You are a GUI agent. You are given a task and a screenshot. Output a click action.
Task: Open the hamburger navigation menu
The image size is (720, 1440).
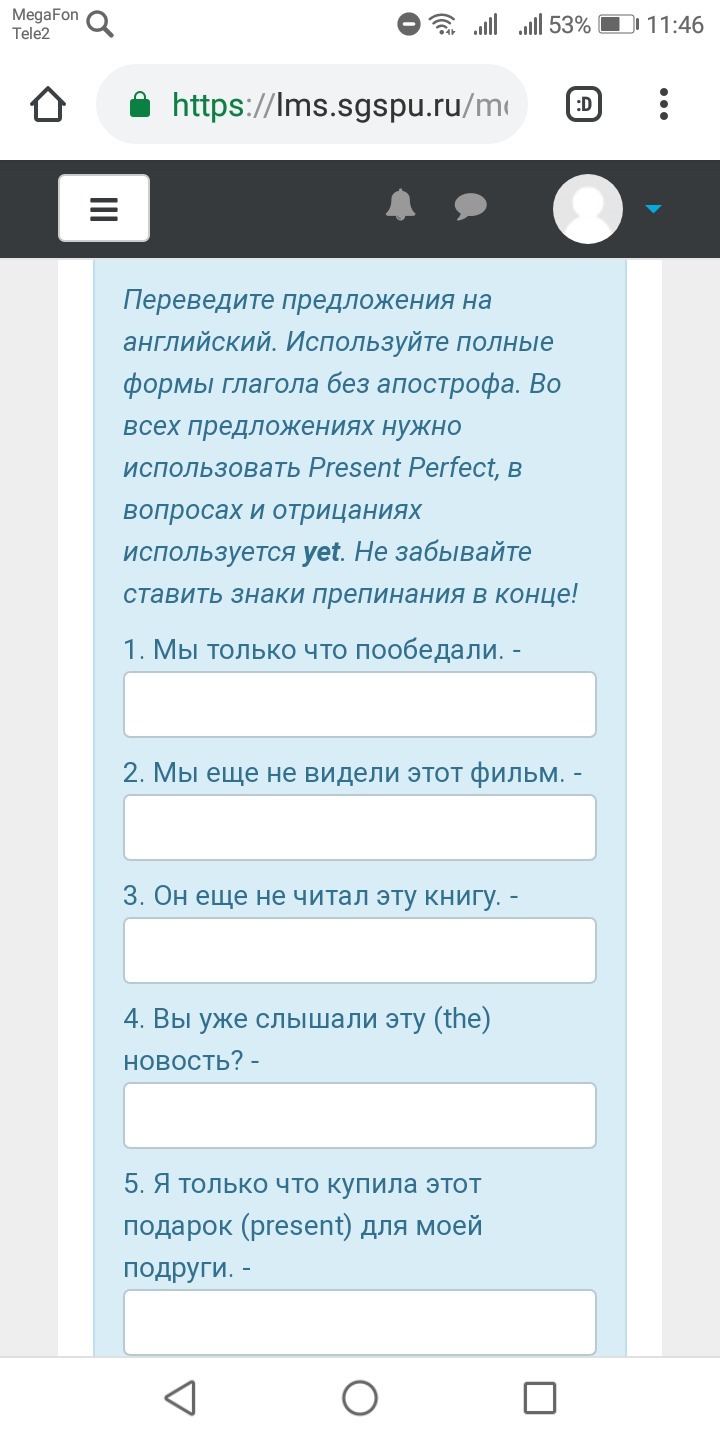(104, 208)
